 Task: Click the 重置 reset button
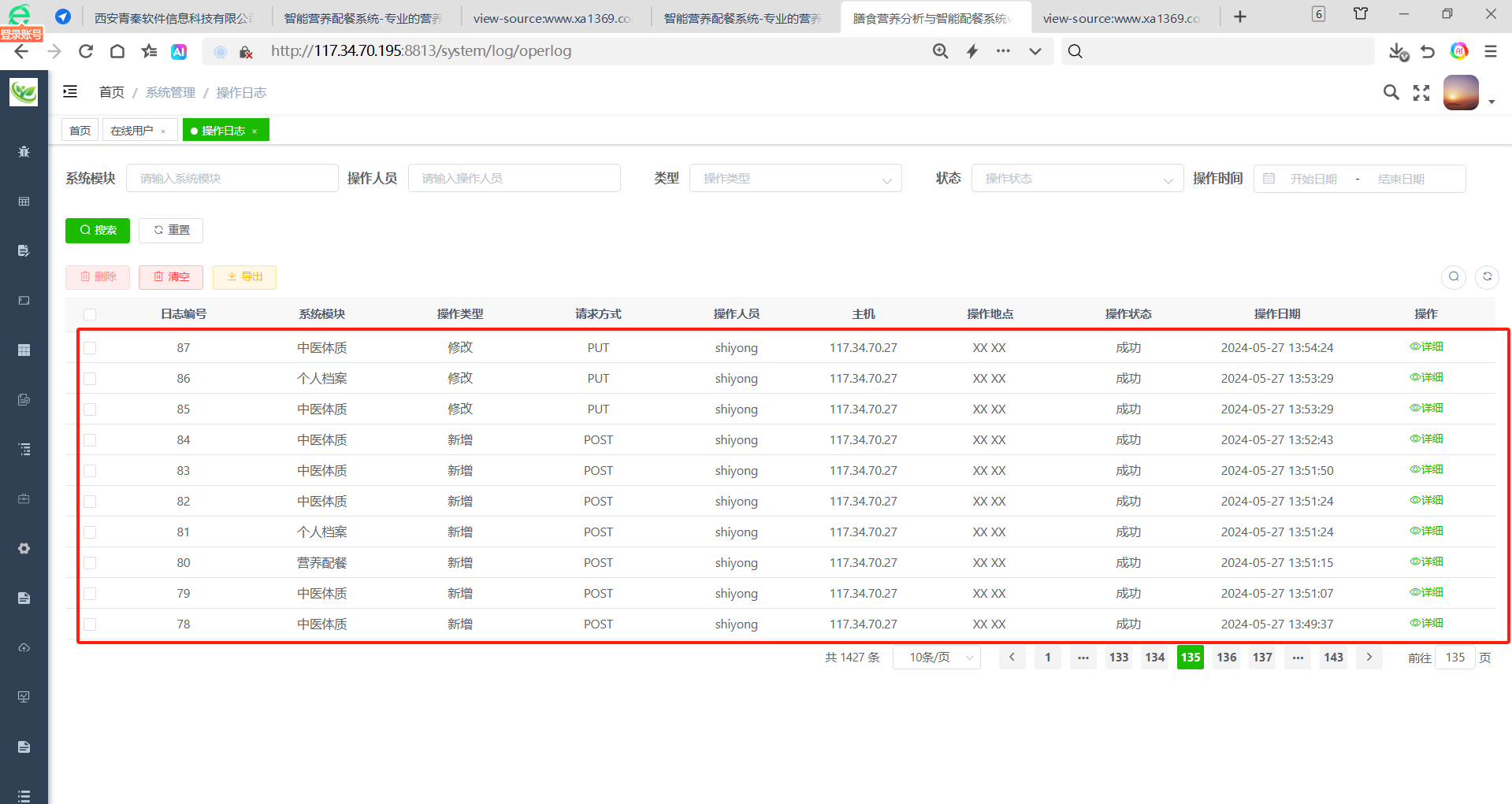pyautogui.click(x=171, y=230)
